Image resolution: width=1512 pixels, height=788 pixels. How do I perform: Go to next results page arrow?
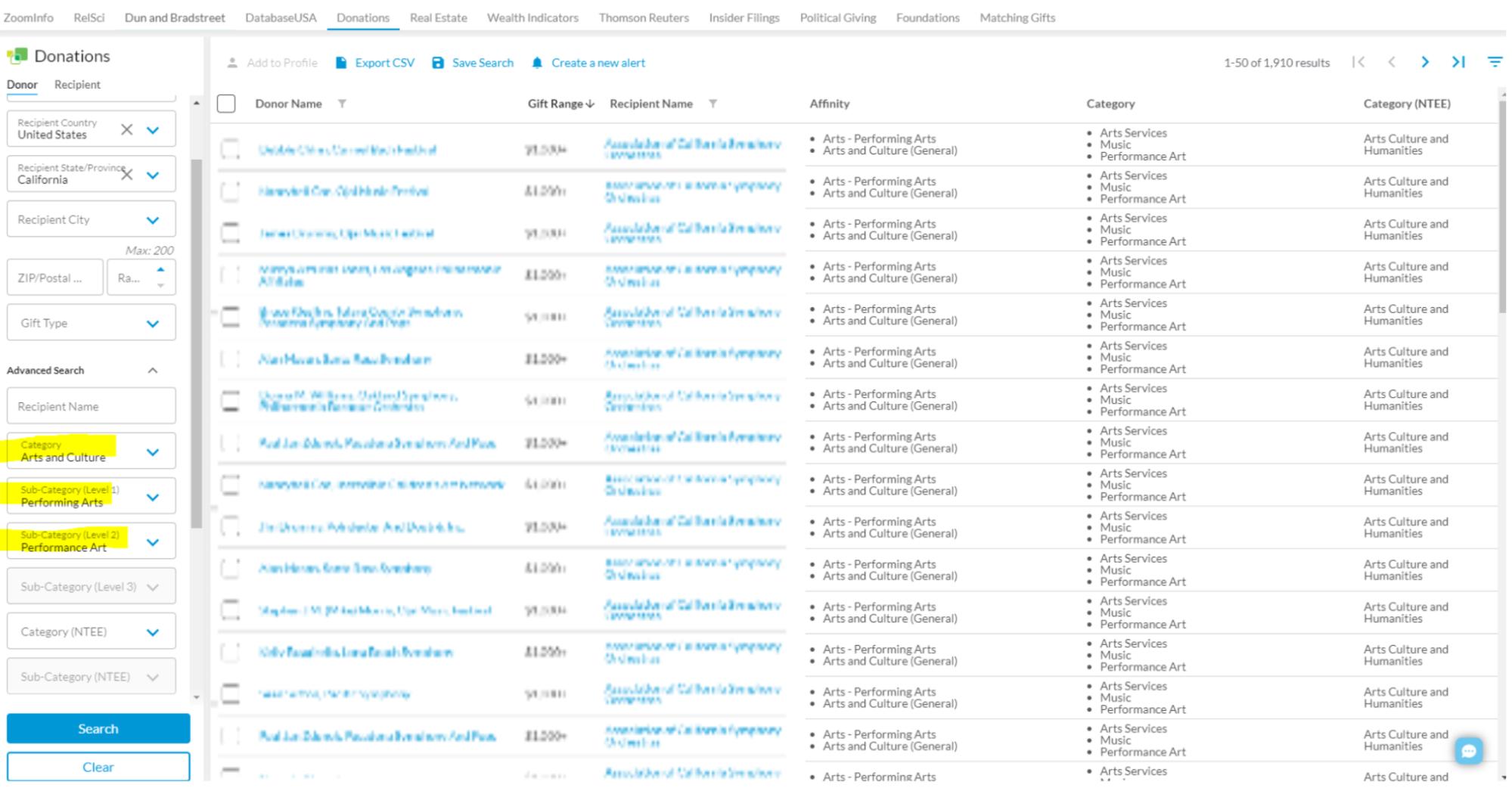(1425, 62)
